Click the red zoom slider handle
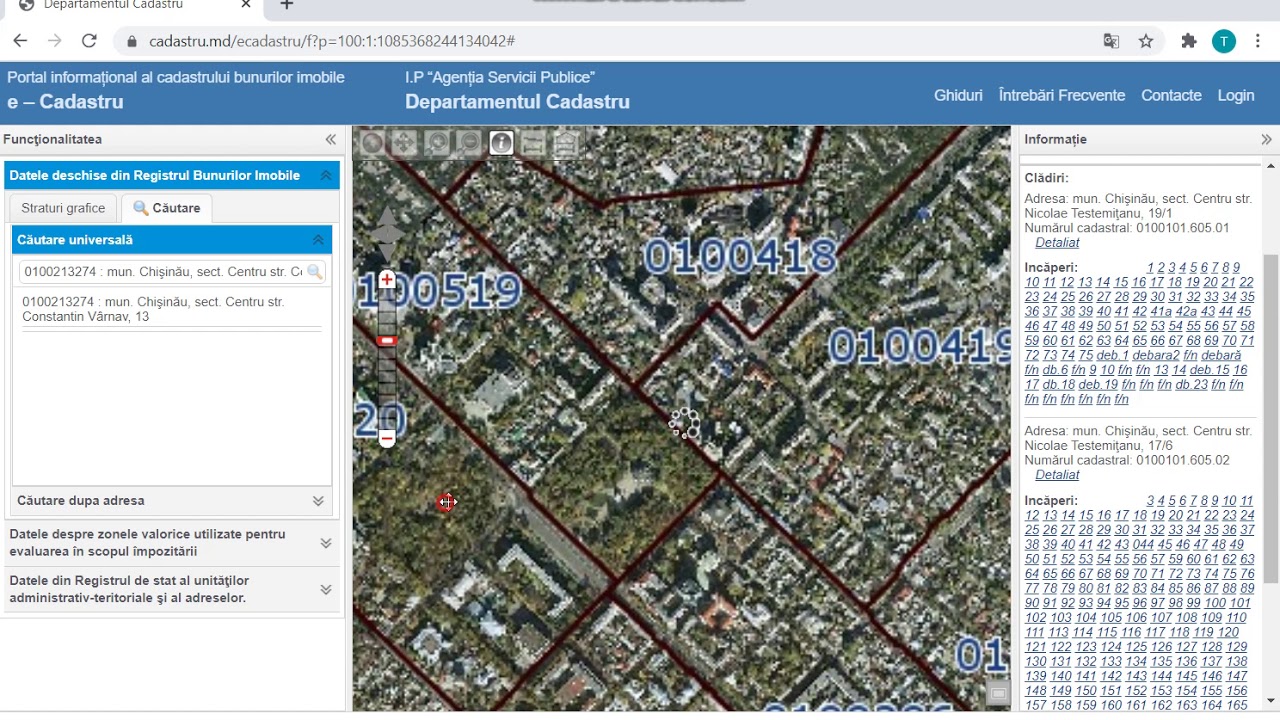 pos(387,340)
